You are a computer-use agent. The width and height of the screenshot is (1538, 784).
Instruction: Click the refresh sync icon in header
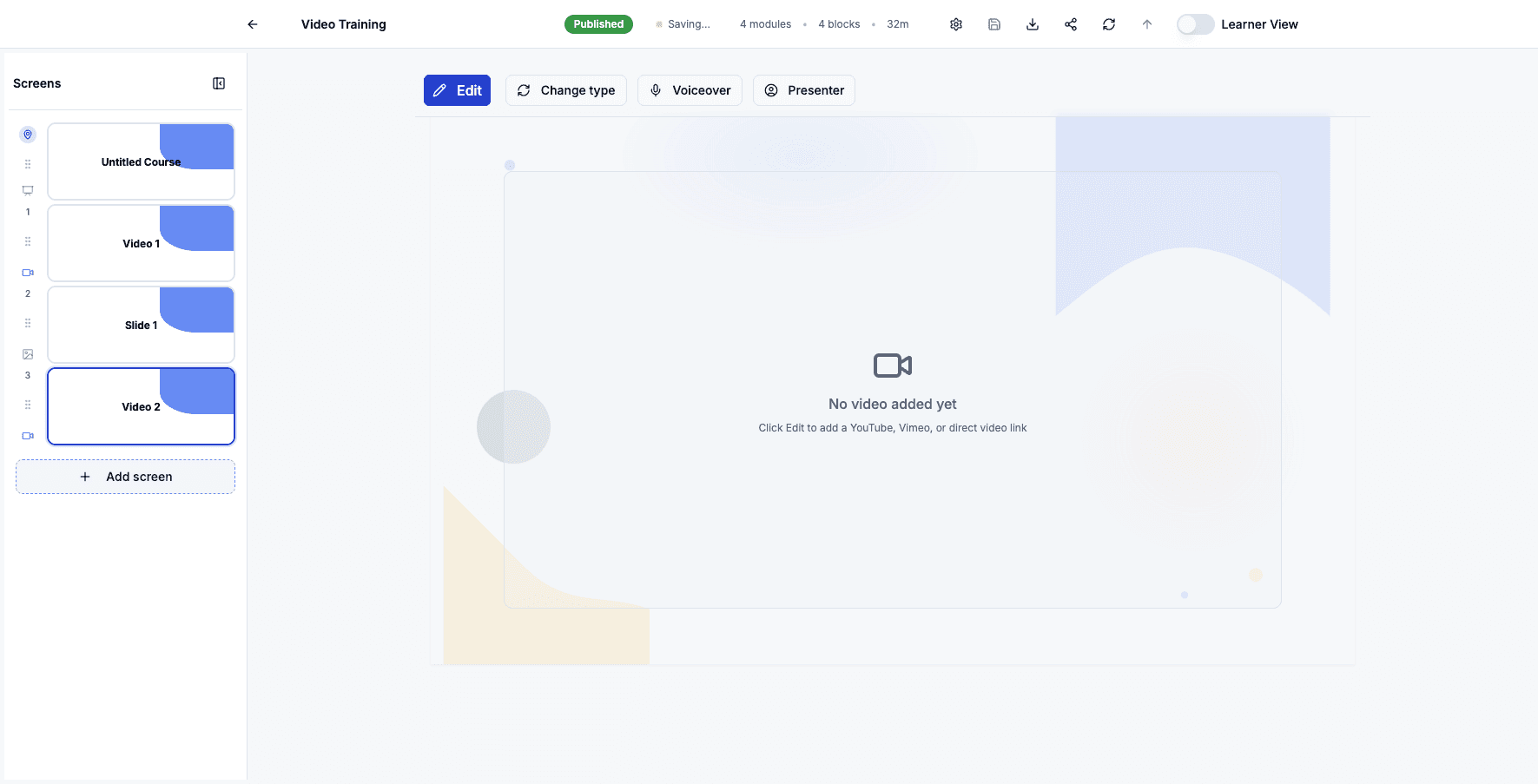click(1109, 24)
